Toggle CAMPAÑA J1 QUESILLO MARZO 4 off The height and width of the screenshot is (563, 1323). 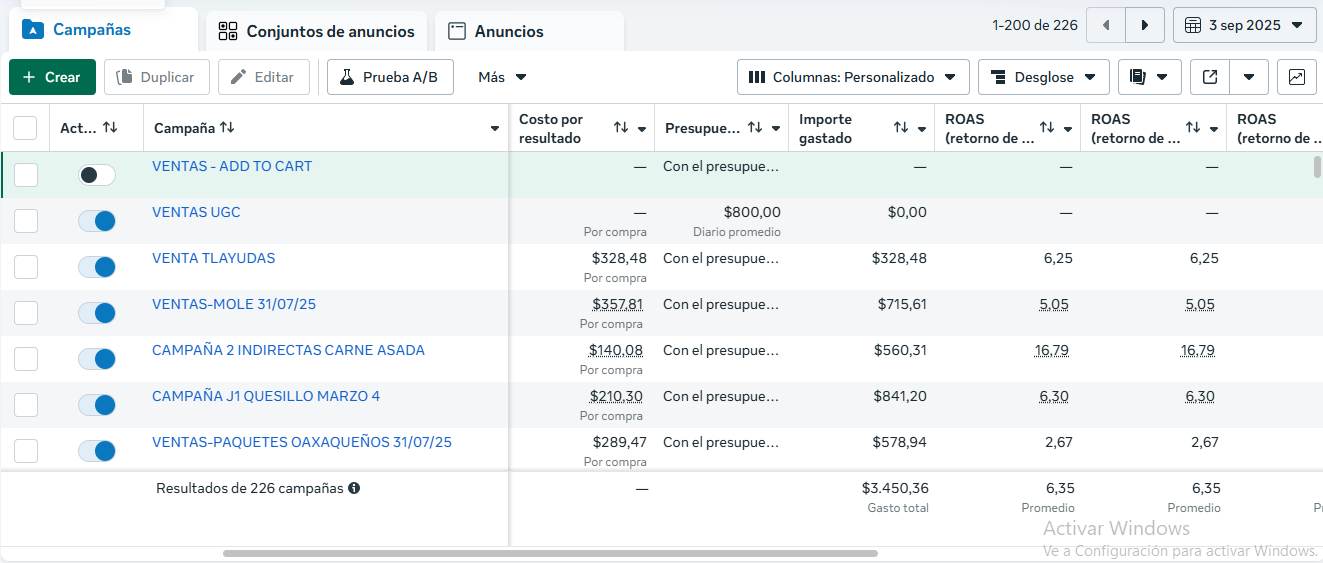point(97,405)
